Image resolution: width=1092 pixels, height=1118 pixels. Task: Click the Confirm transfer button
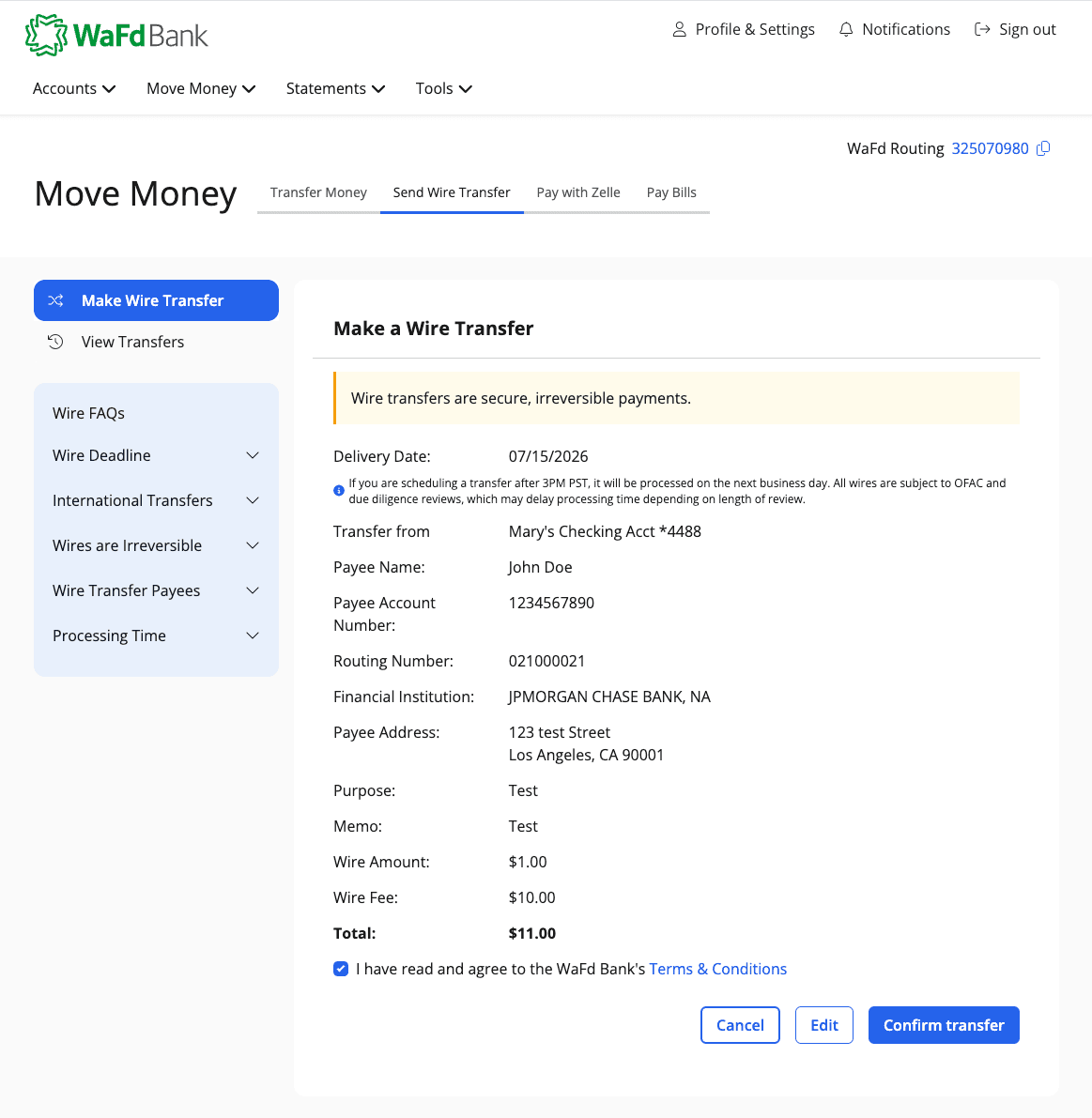point(944,1024)
